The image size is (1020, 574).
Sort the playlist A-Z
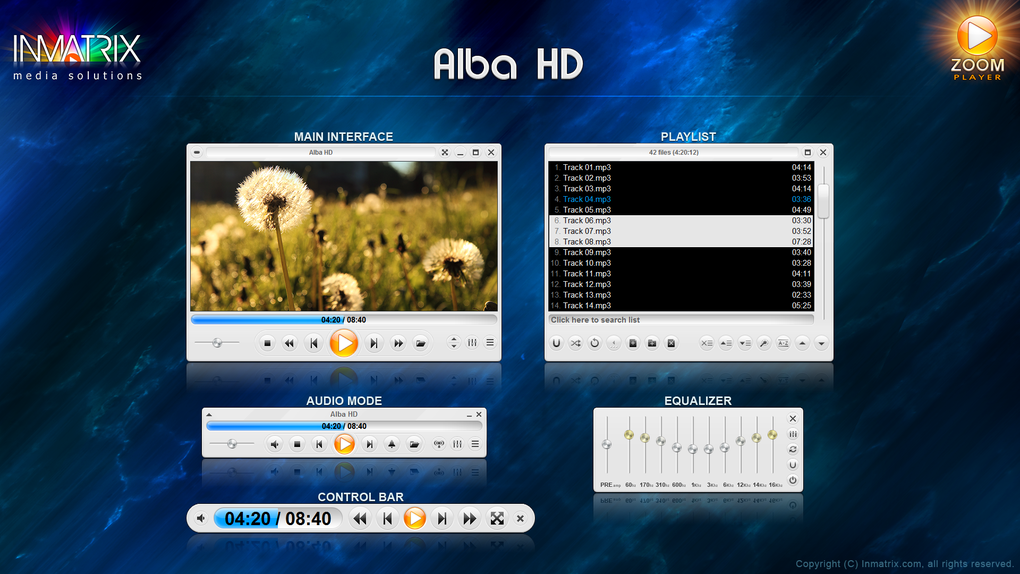[x=783, y=343]
